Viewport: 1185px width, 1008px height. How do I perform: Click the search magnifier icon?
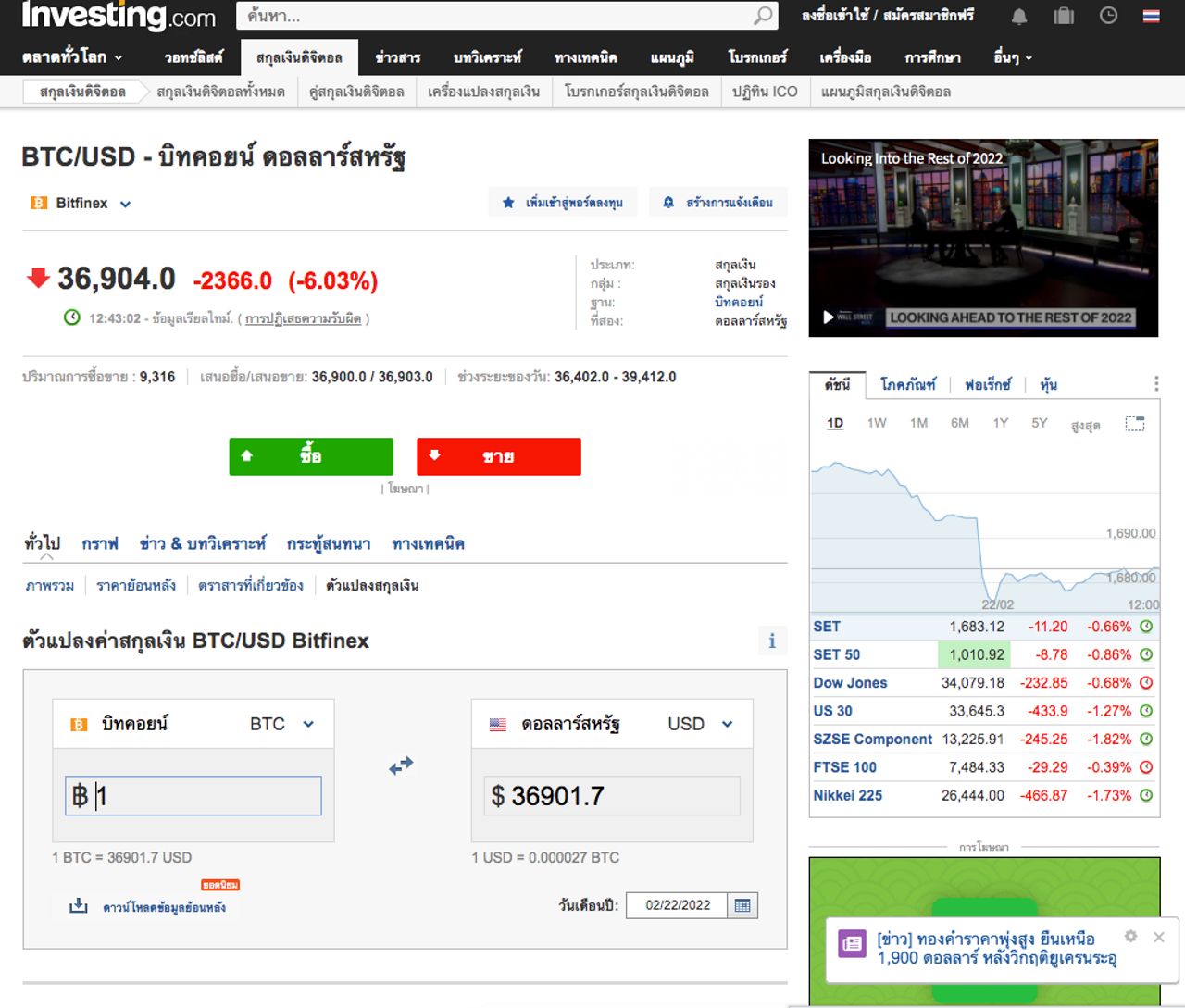point(762,17)
